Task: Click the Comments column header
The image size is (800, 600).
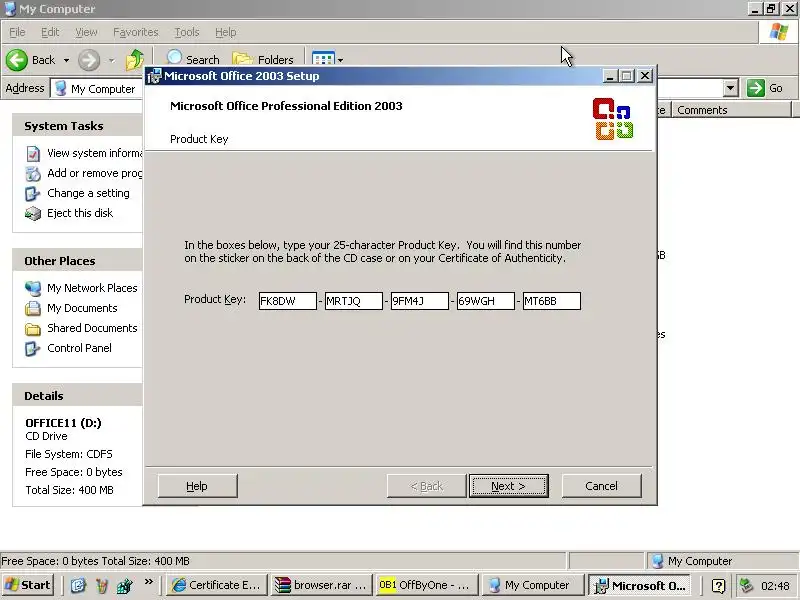Action: pos(731,110)
